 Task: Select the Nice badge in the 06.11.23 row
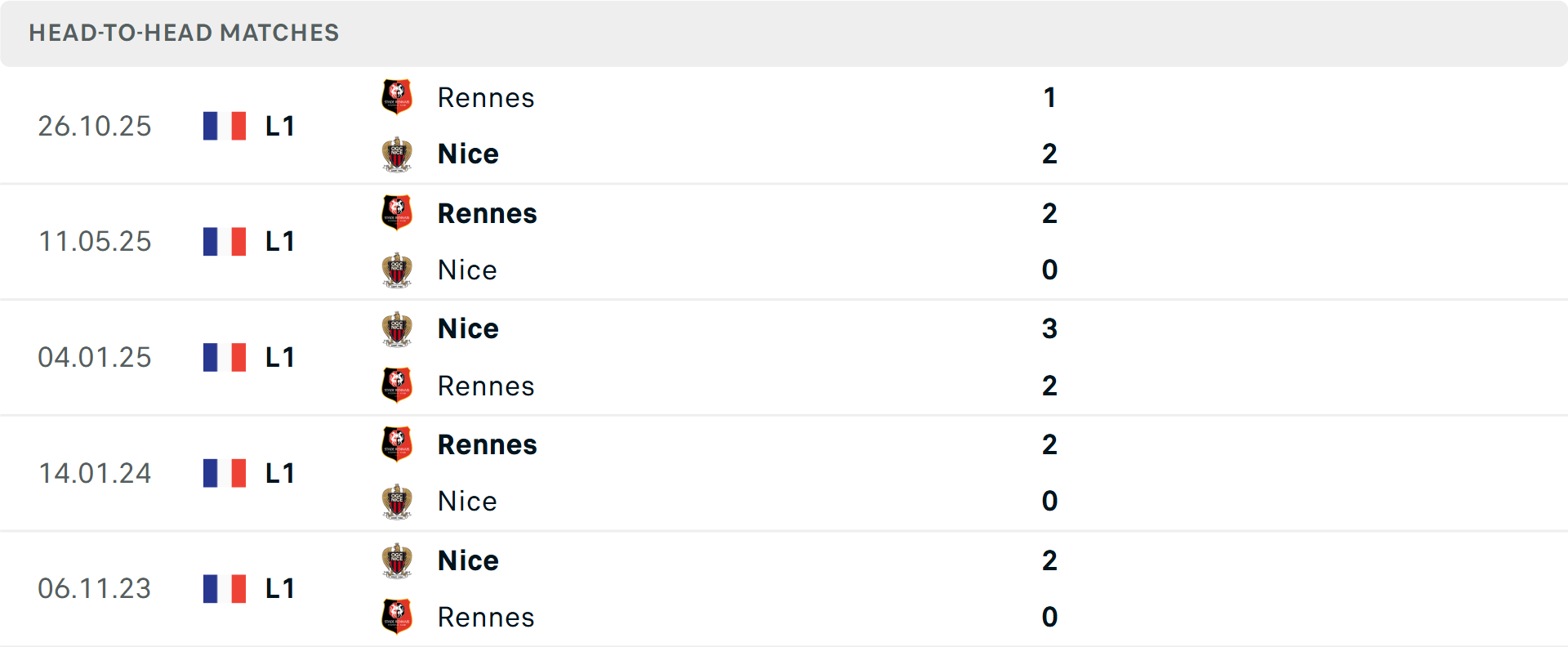pyautogui.click(x=397, y=560)
